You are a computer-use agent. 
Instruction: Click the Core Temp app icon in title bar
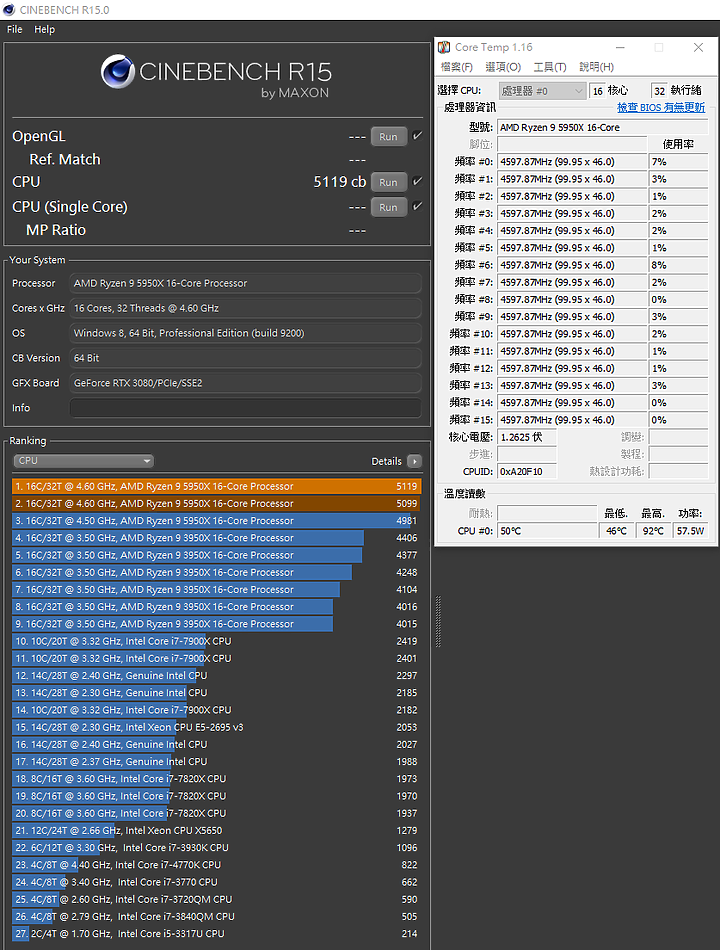pos(444,47)
